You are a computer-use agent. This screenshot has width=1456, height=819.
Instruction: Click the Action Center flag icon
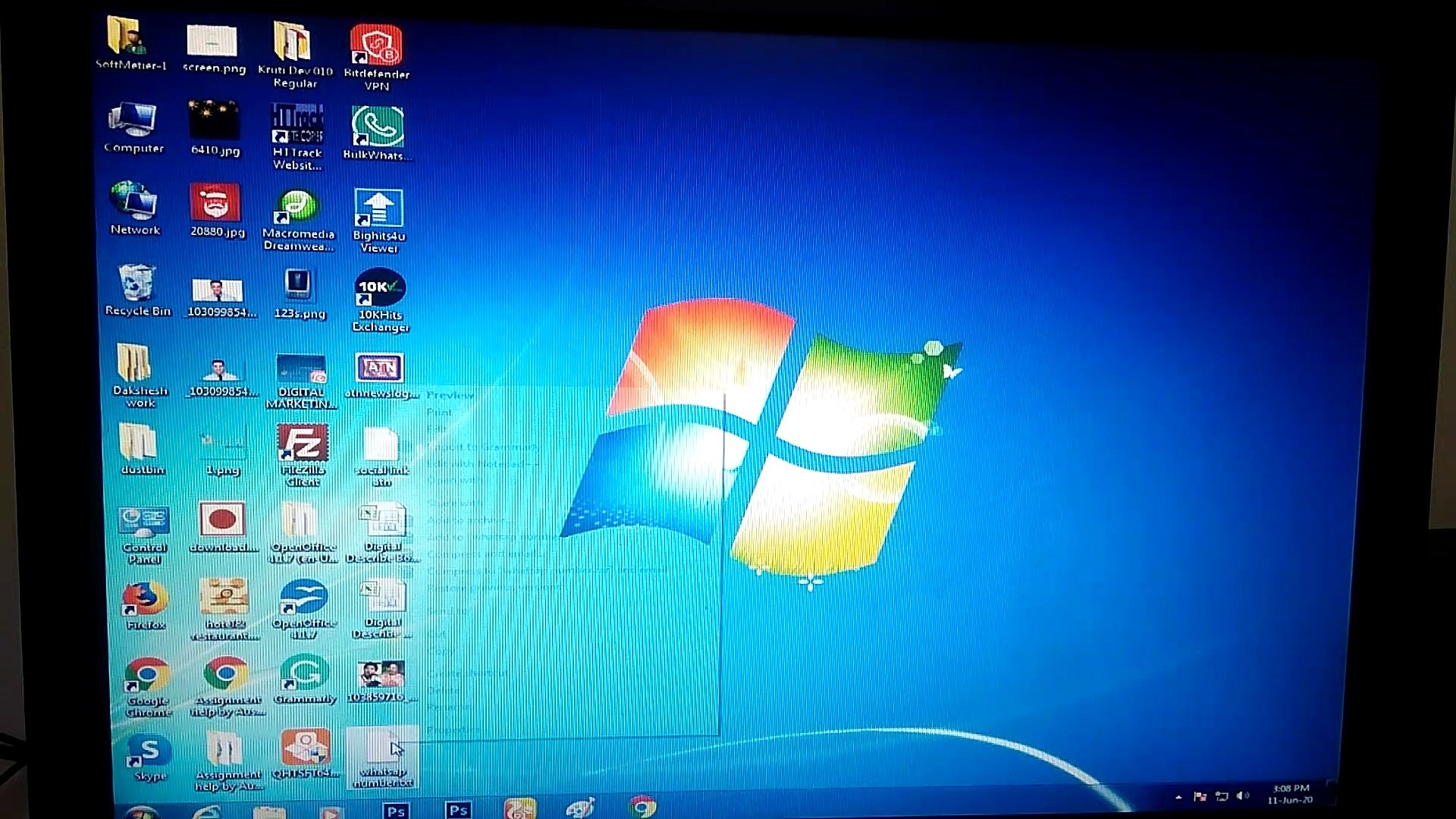[1200, 796]
